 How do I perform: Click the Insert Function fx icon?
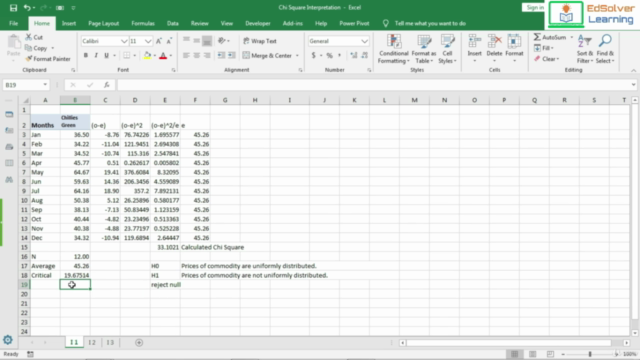pos(107,85)
